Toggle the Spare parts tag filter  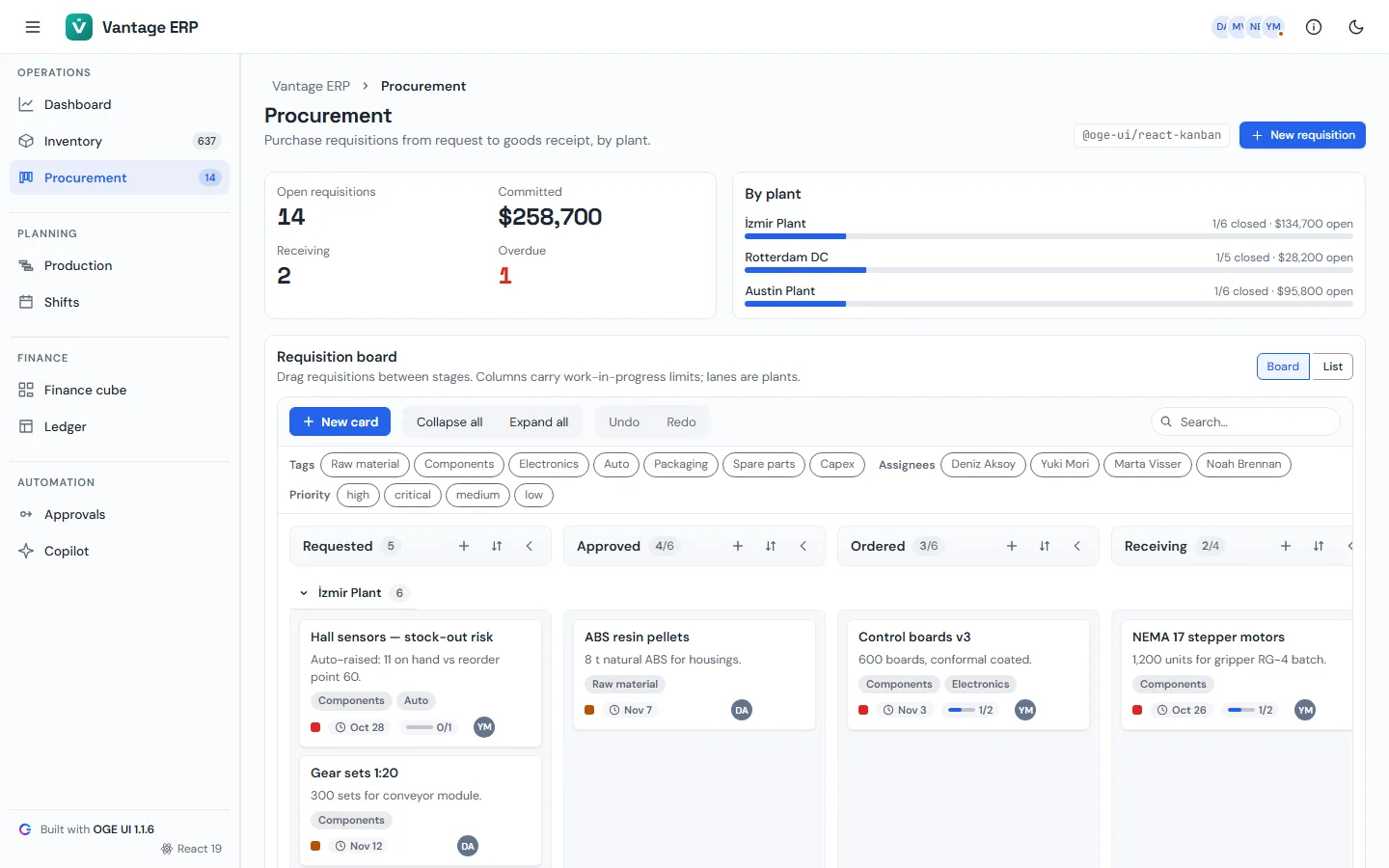click(764, 464)
